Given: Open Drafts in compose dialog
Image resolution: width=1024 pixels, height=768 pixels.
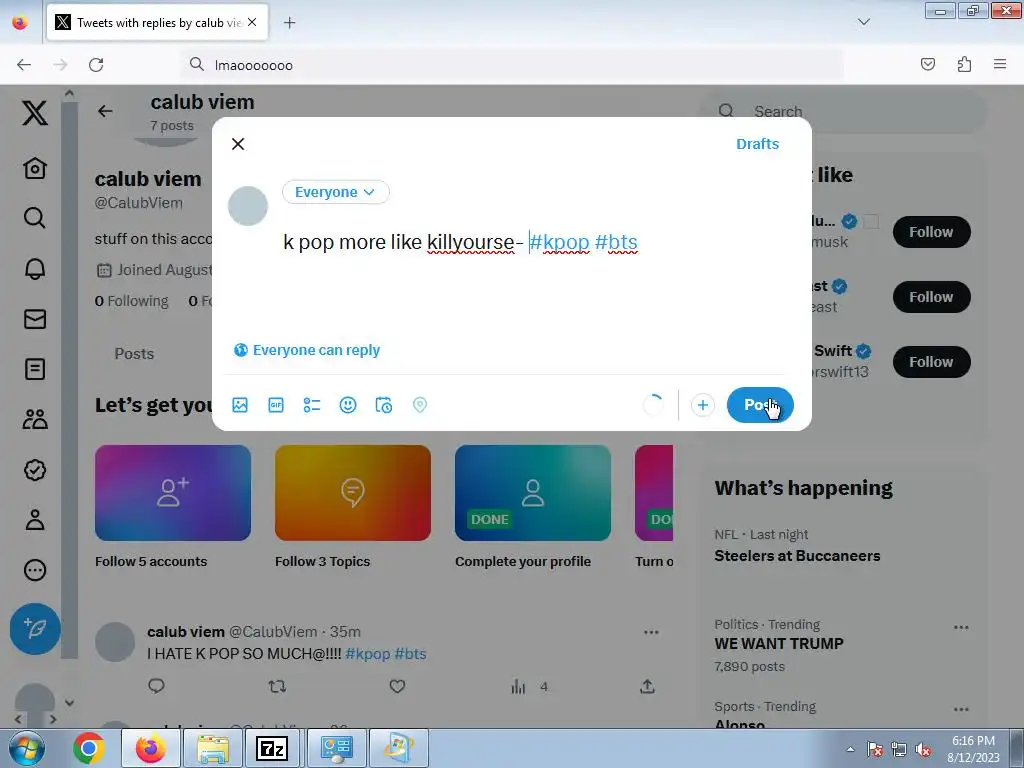Looking at the screenshot, I should pos(758,144).
